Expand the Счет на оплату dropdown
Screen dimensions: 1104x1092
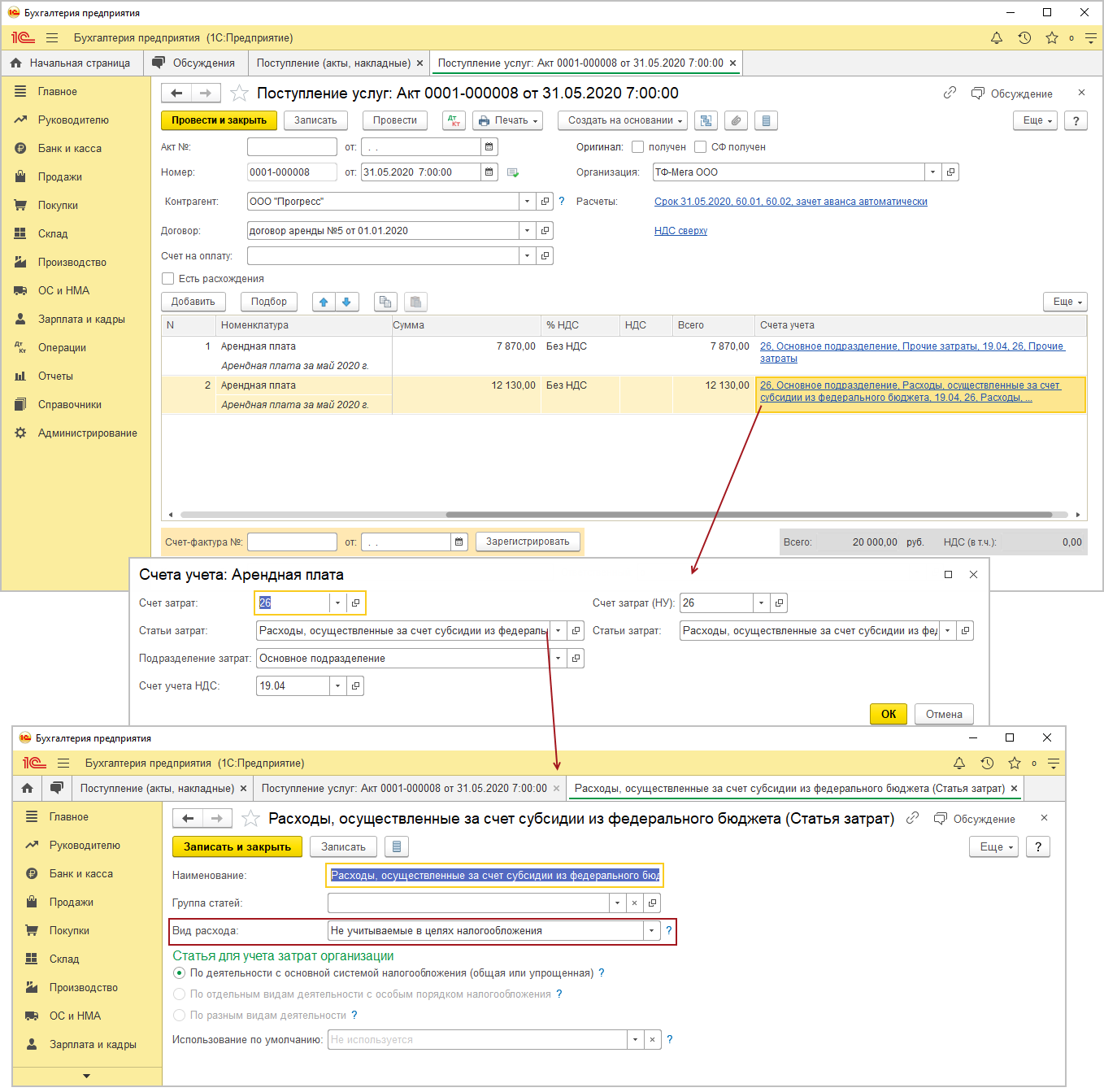coord(527,256)
